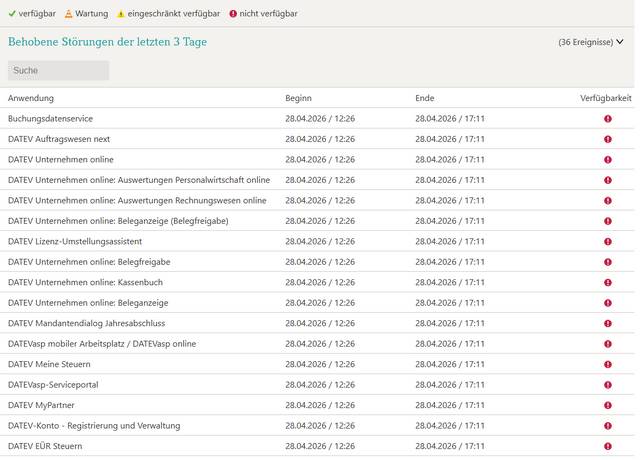This screenshot has width=640, height=460.
Task: Sort by the 'Ende' column header
Action: pyautogui.click(x=425, y=98)
